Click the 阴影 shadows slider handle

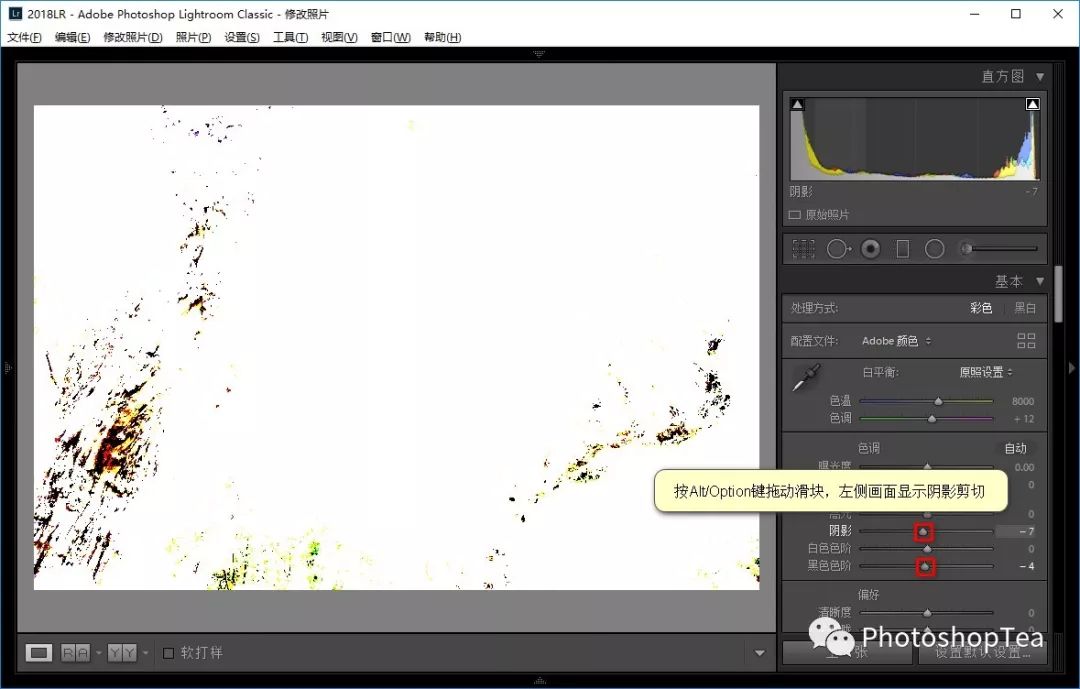click(x=923, y=531)
